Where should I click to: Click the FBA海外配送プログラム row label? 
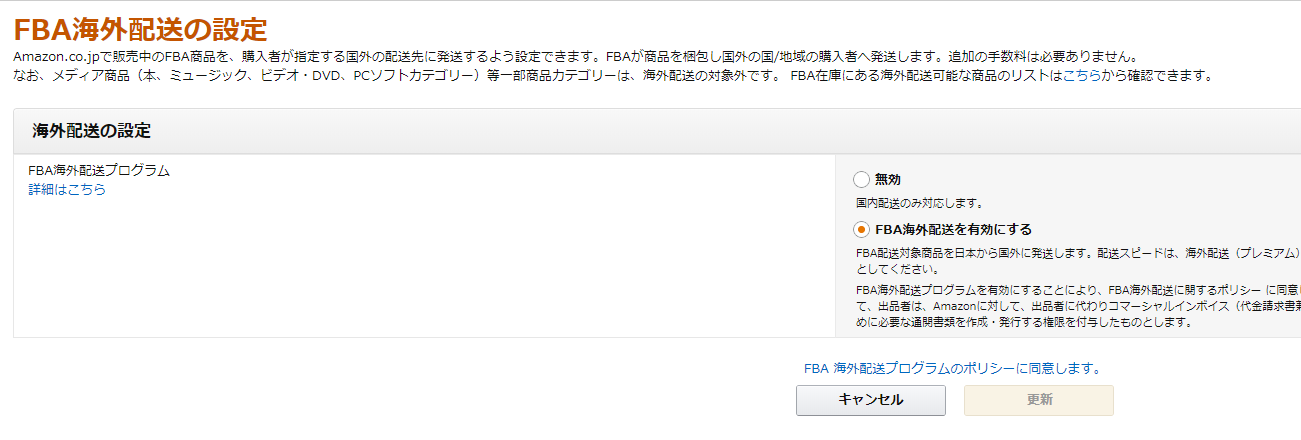coord(99,170)
